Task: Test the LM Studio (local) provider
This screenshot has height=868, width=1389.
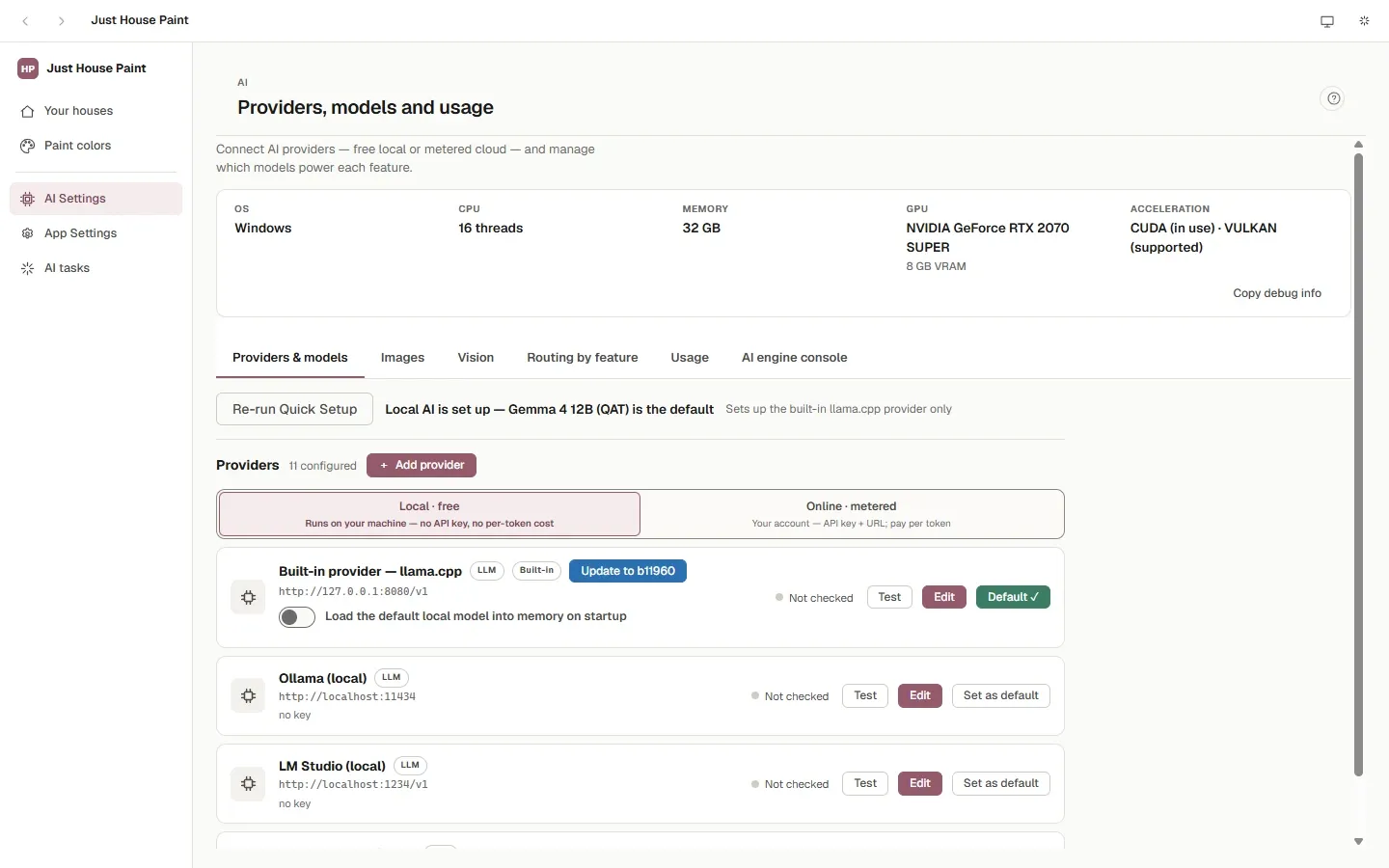Action: tap(865, 783)
